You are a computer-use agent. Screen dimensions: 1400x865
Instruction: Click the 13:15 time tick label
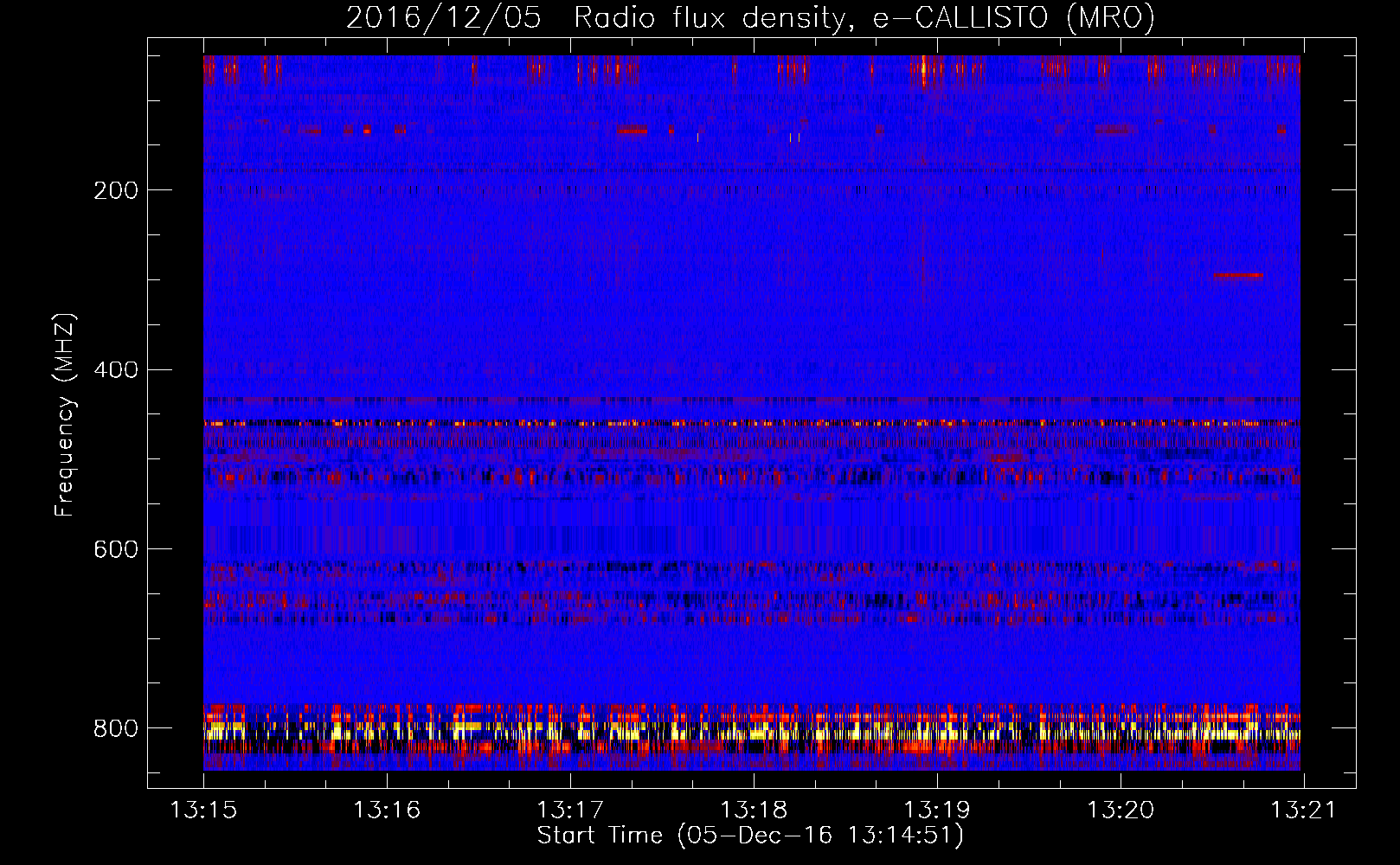203,810
